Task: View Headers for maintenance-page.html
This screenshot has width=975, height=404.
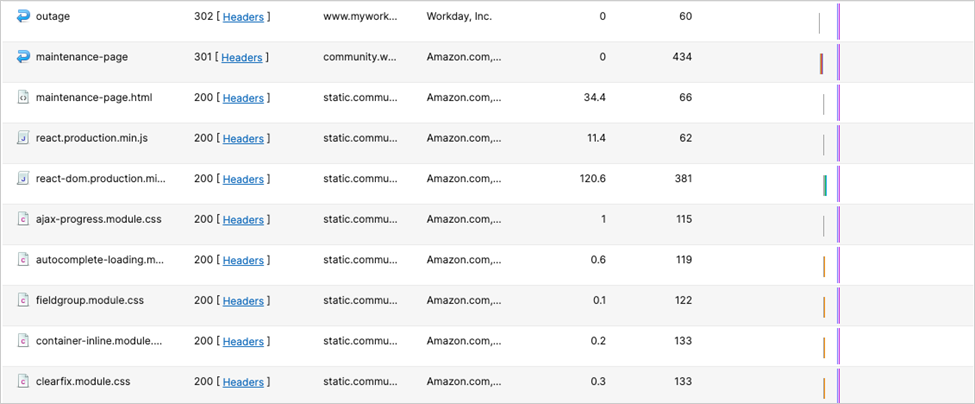Action: (242, 98)
